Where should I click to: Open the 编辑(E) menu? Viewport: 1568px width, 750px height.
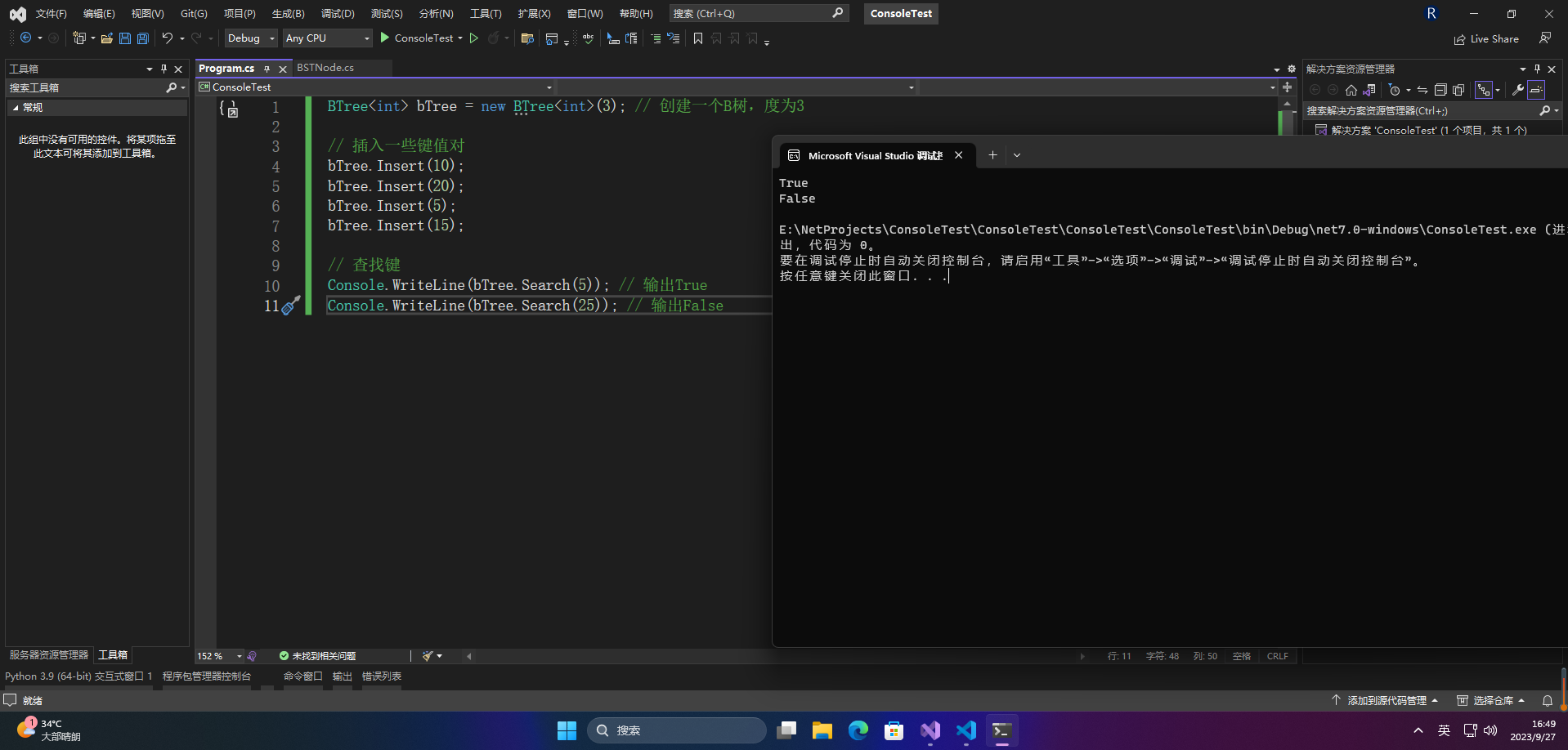99,14
